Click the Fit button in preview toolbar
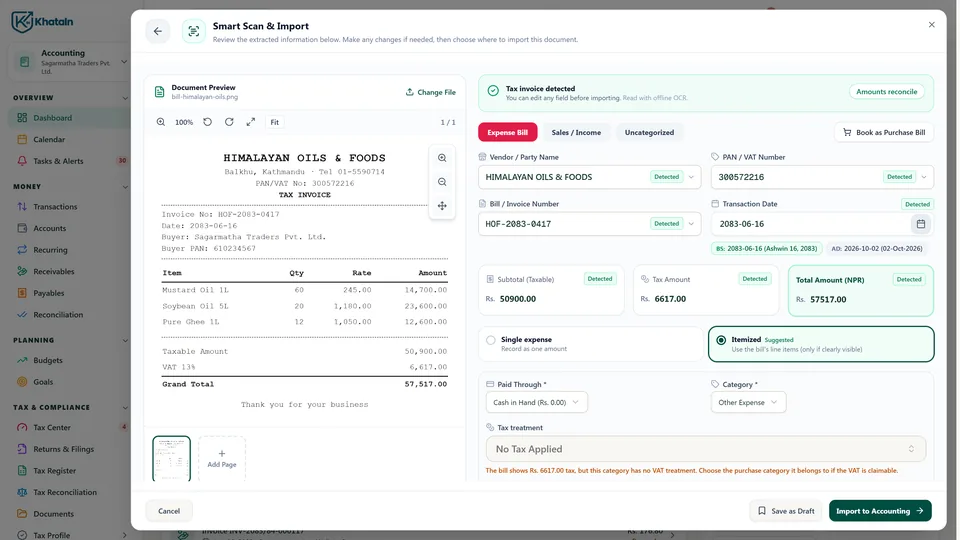Screen dimensions: 960x540 274,122
